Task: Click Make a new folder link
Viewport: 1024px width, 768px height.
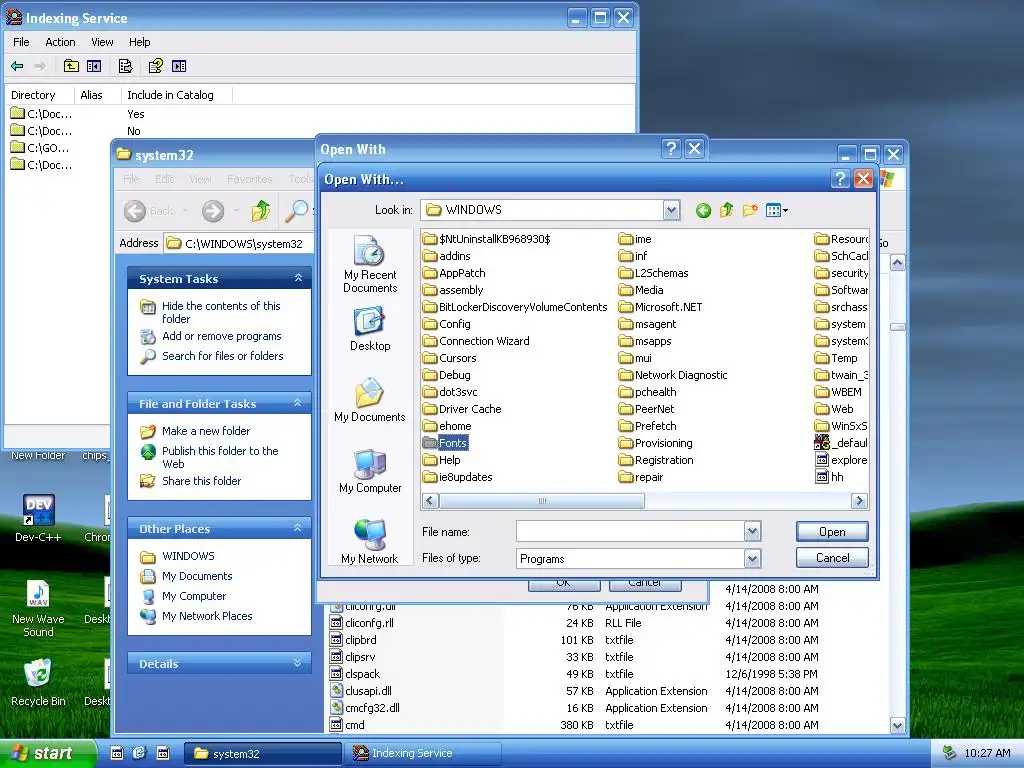Action: pos(206,431)
